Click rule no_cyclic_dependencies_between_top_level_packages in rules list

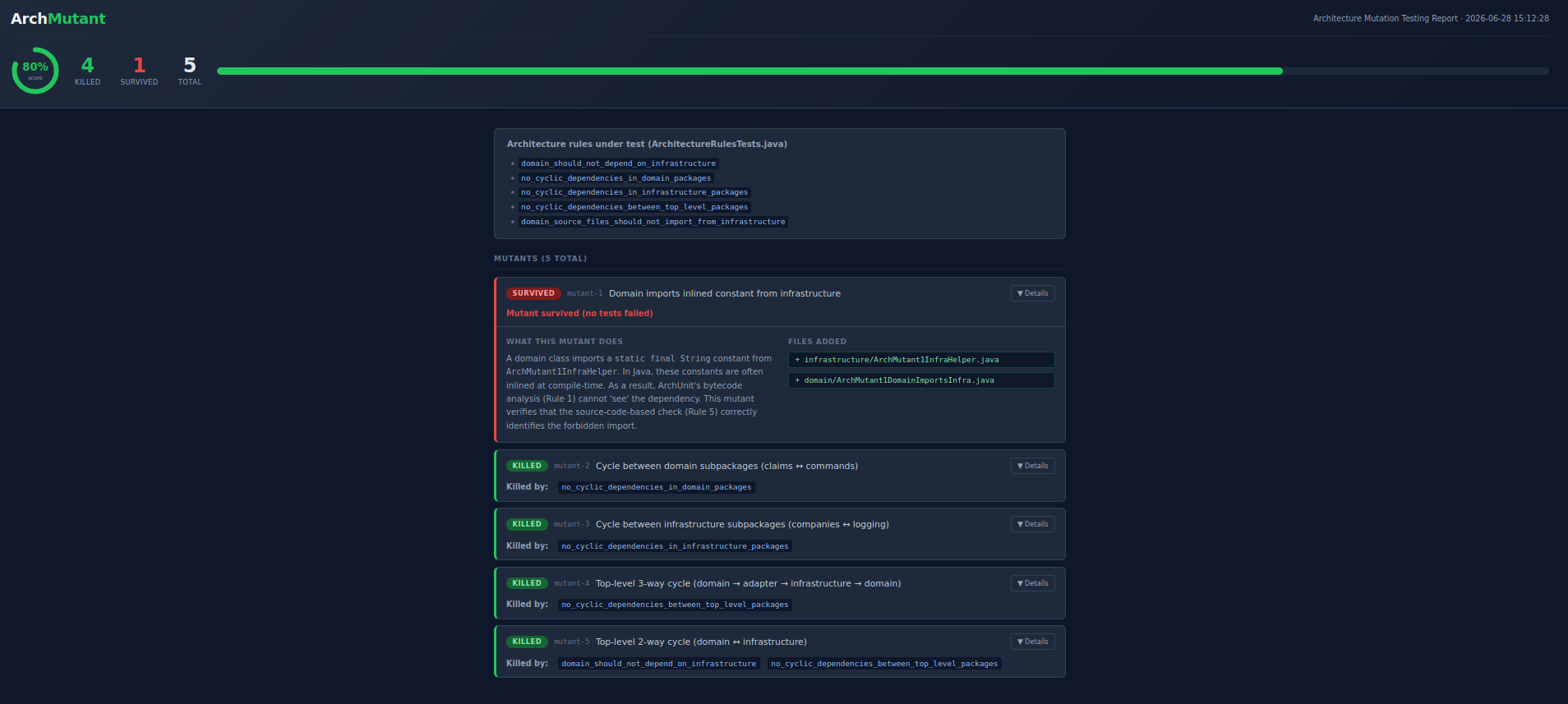[x=634, y=207]
